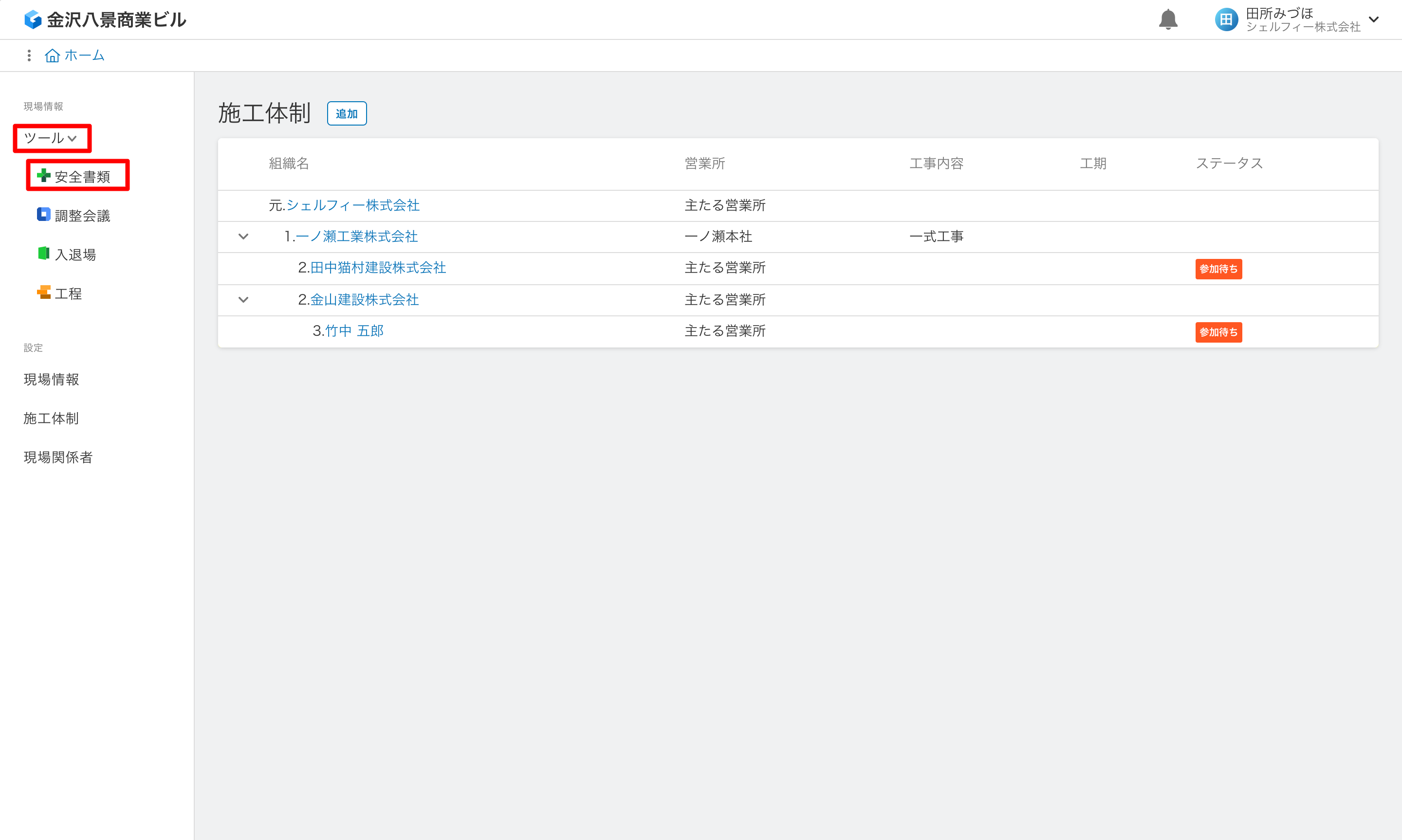
Task: Click the notification bell icon
Action: (1168, 20)
